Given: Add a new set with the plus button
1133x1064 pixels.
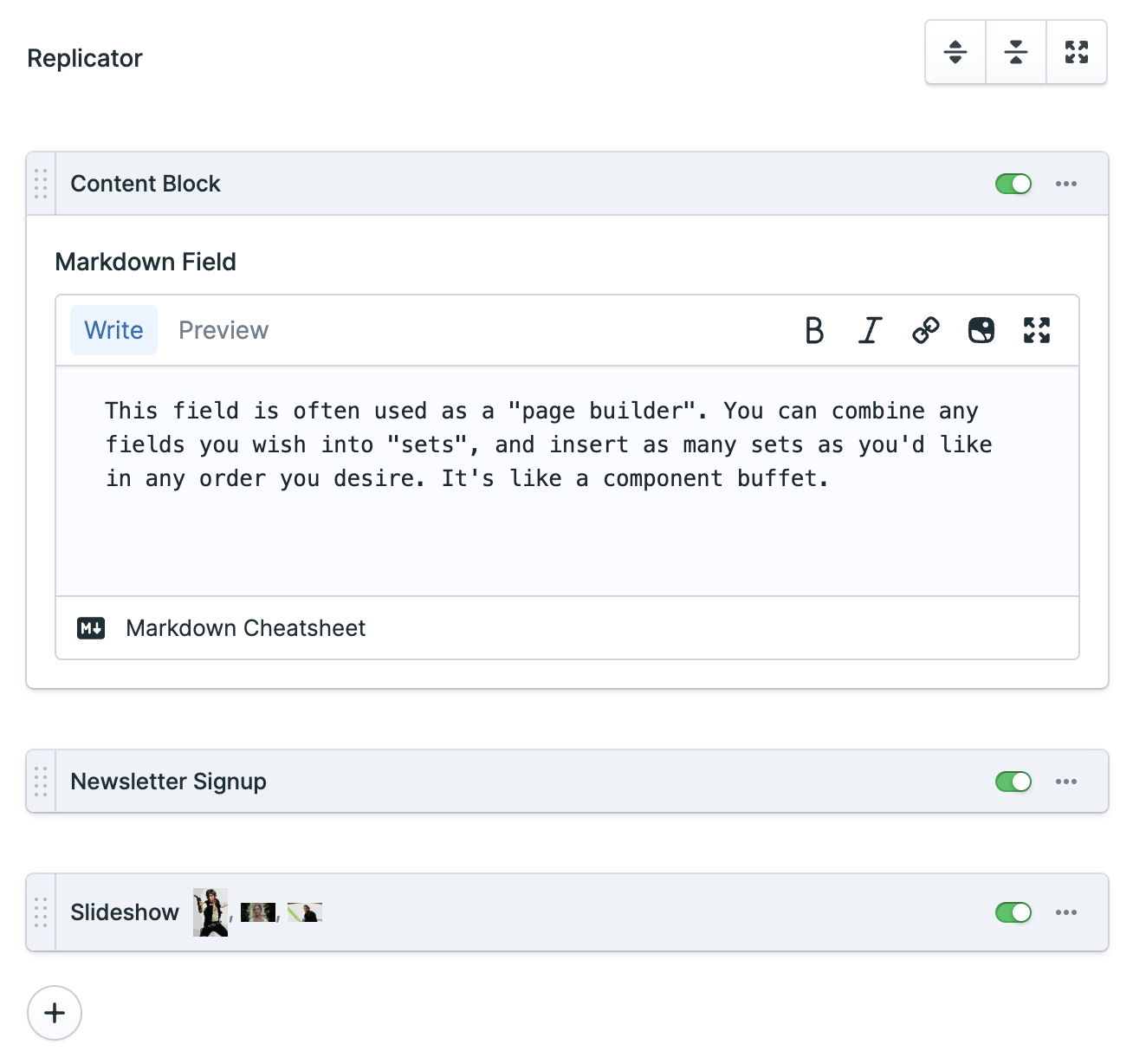Looking at the screenshot, I should click(x=55, y=1013).
